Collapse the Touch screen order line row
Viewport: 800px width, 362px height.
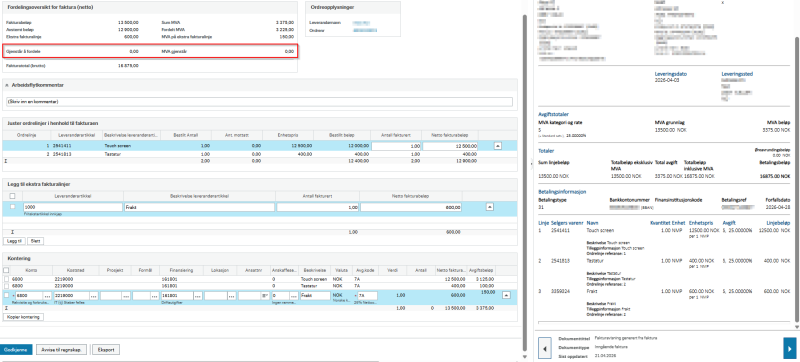click(497, 146)
